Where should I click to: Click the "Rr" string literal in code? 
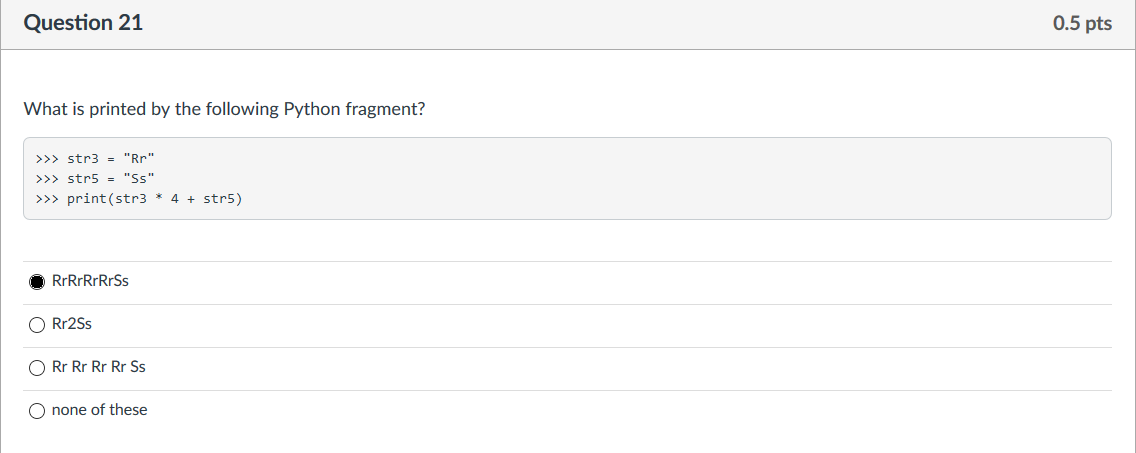pos(139,157)
